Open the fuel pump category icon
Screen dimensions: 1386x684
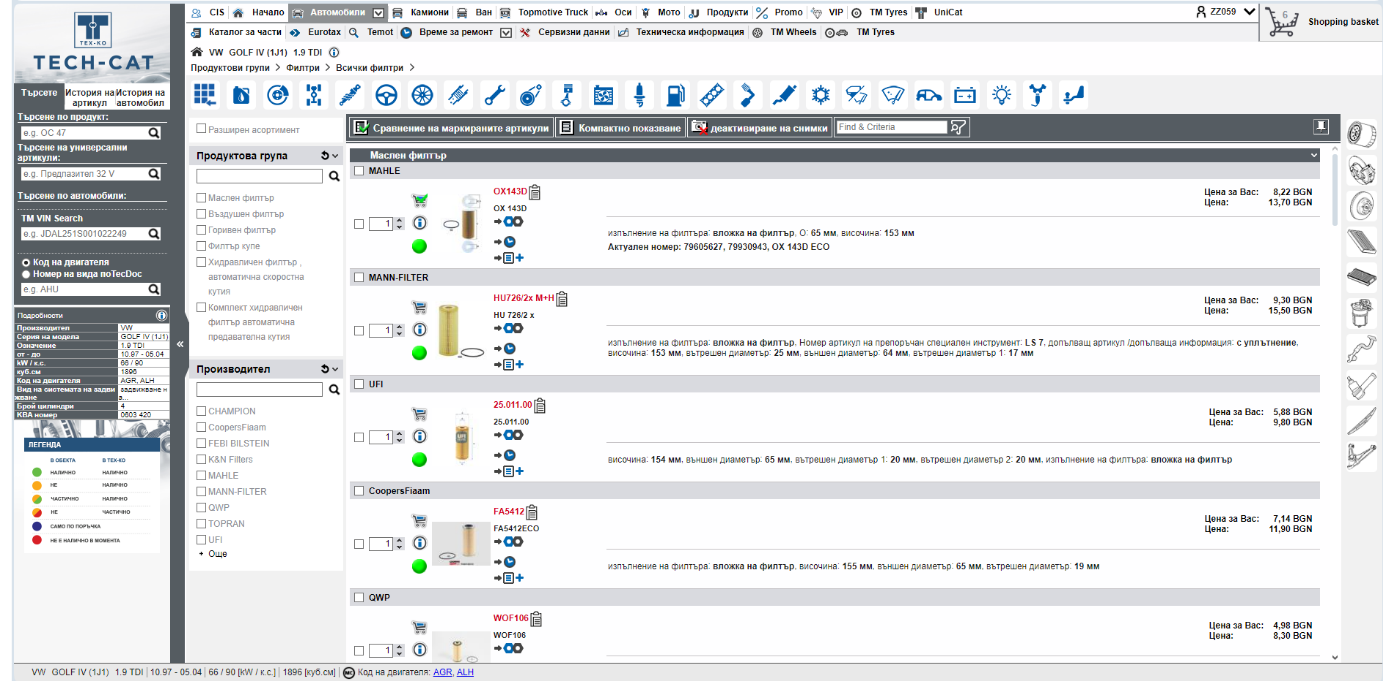click(x=676, y=96)
